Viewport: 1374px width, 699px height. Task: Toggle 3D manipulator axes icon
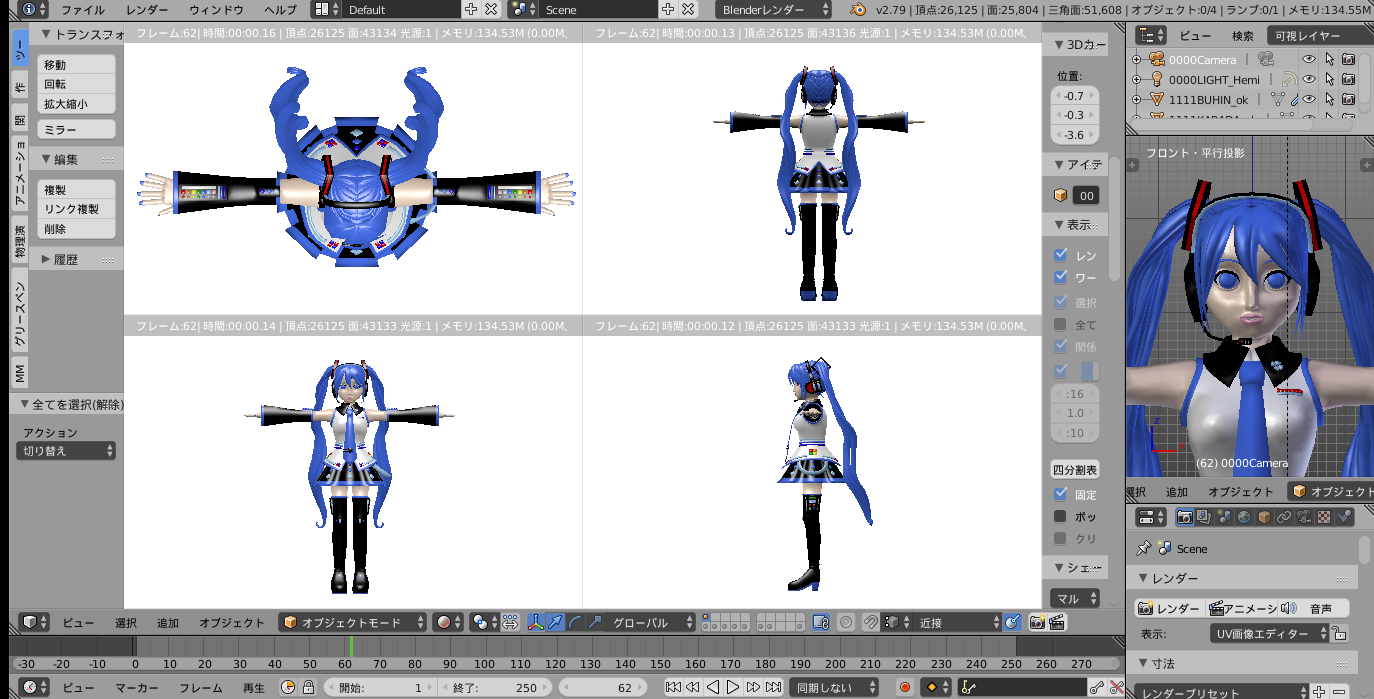click(x=536, y=622)
